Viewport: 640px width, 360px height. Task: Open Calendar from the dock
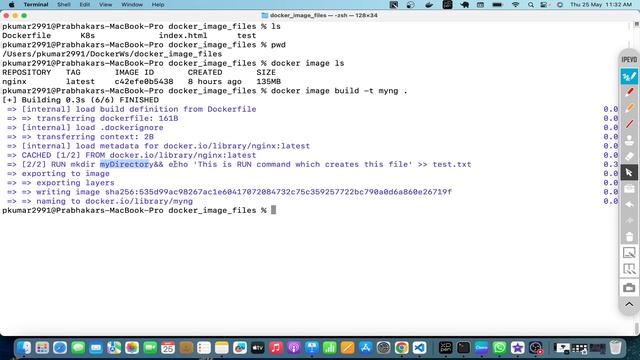[168, 348]
